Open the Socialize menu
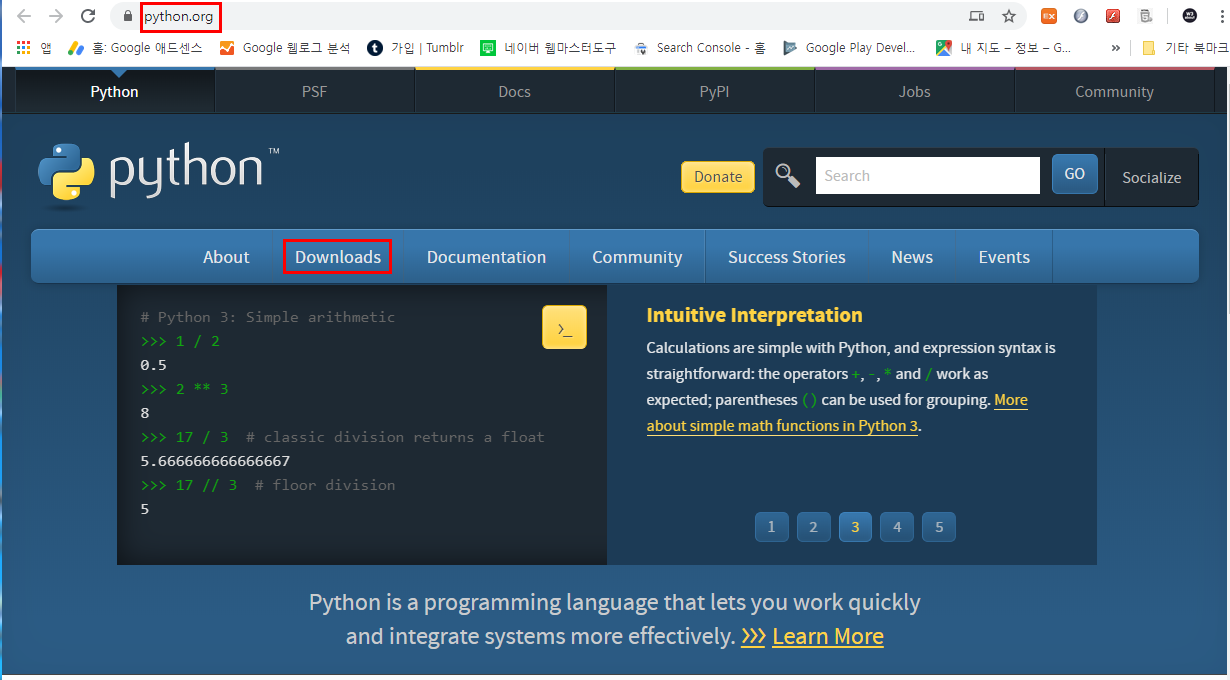1230x680 pixels. point(1152,177)
